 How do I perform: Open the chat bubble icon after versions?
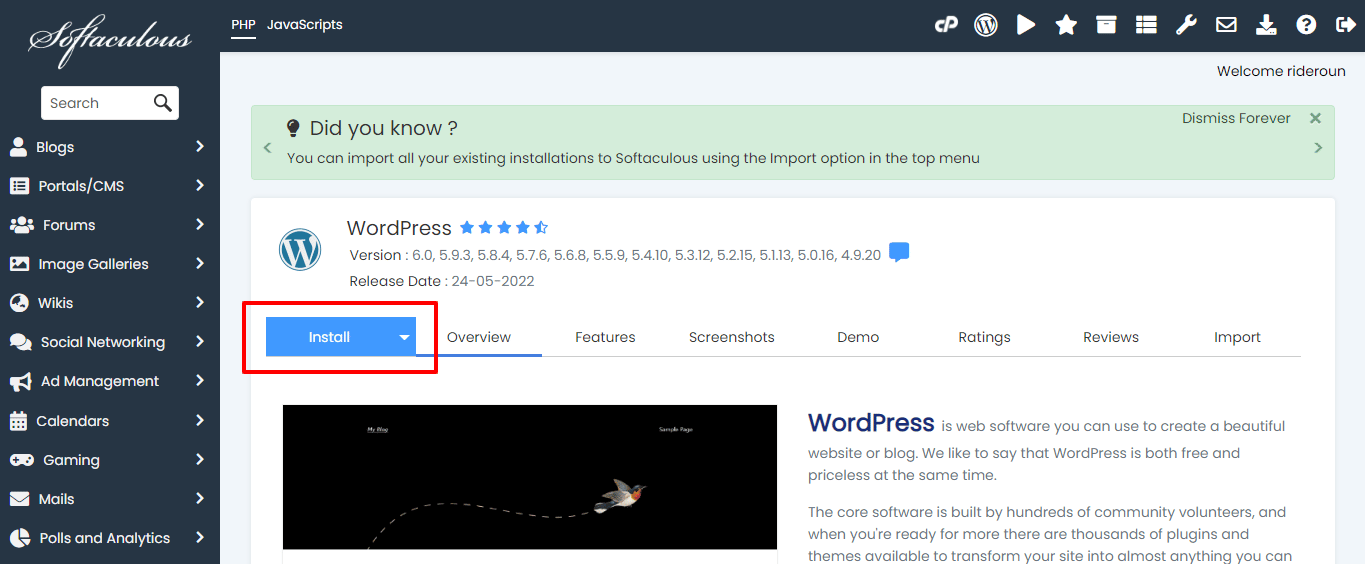[899, 252]
